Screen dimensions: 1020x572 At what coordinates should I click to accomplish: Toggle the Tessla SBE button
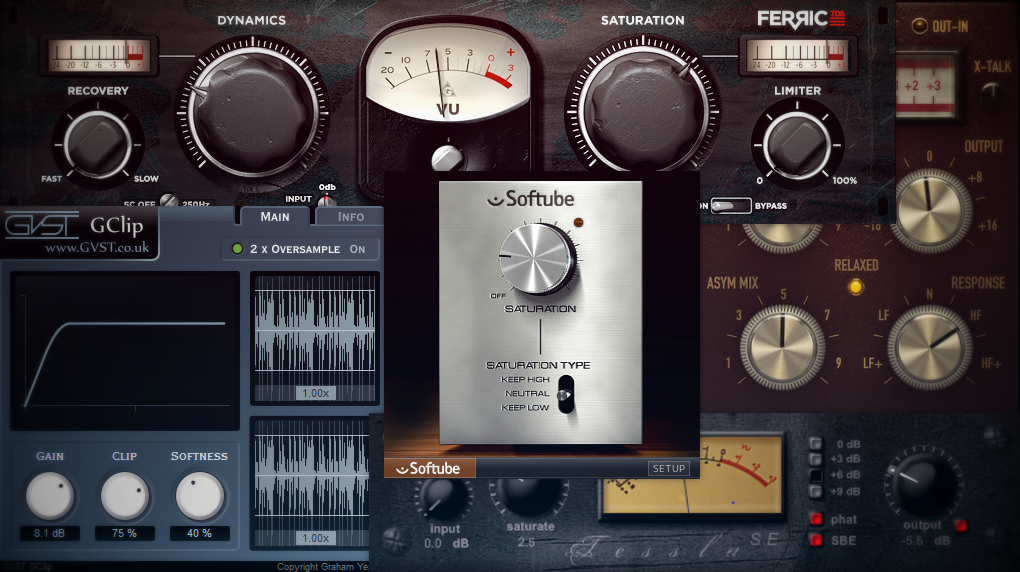[815, 540]
